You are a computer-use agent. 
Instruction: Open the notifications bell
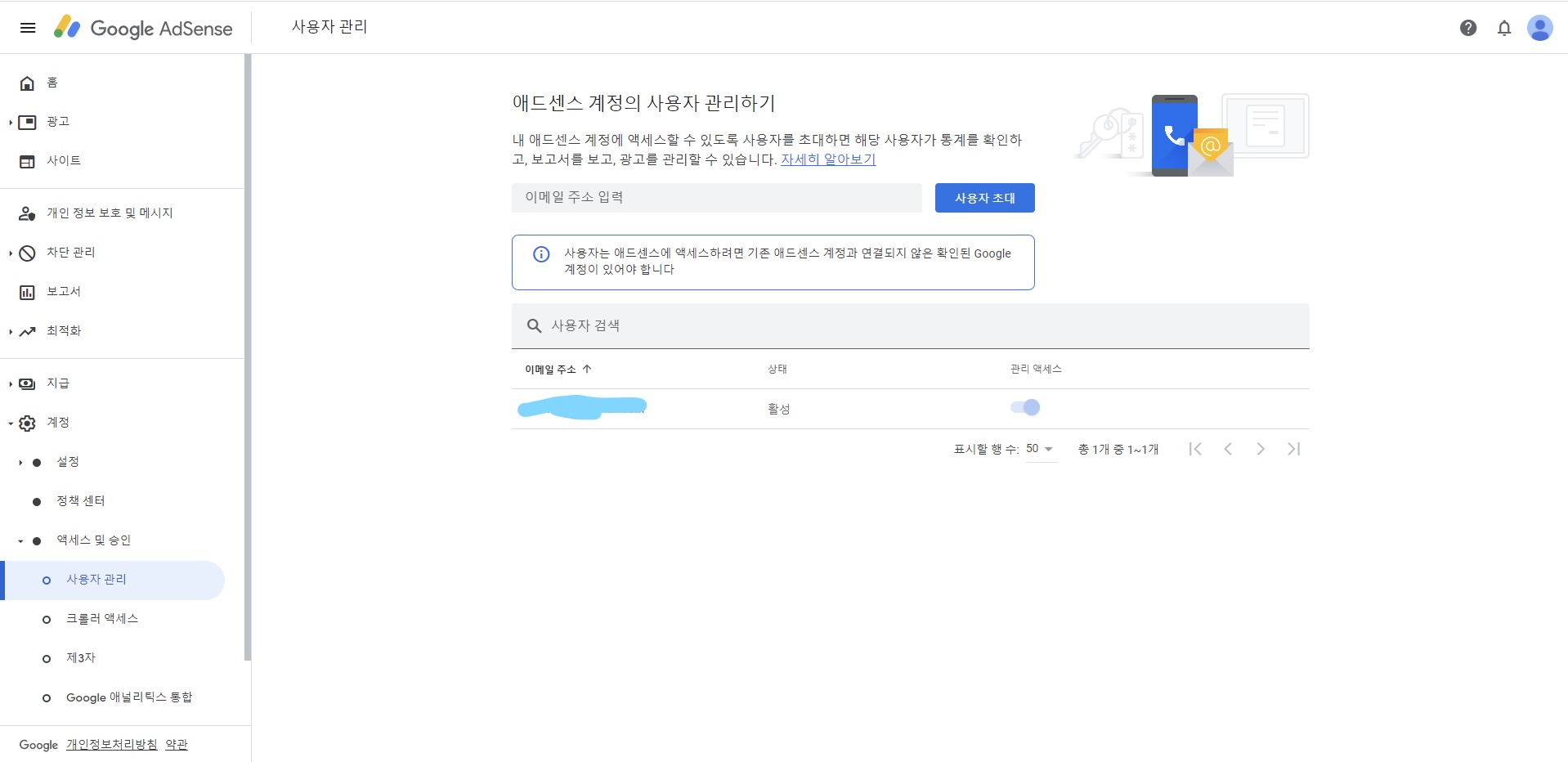point(1504,28)
